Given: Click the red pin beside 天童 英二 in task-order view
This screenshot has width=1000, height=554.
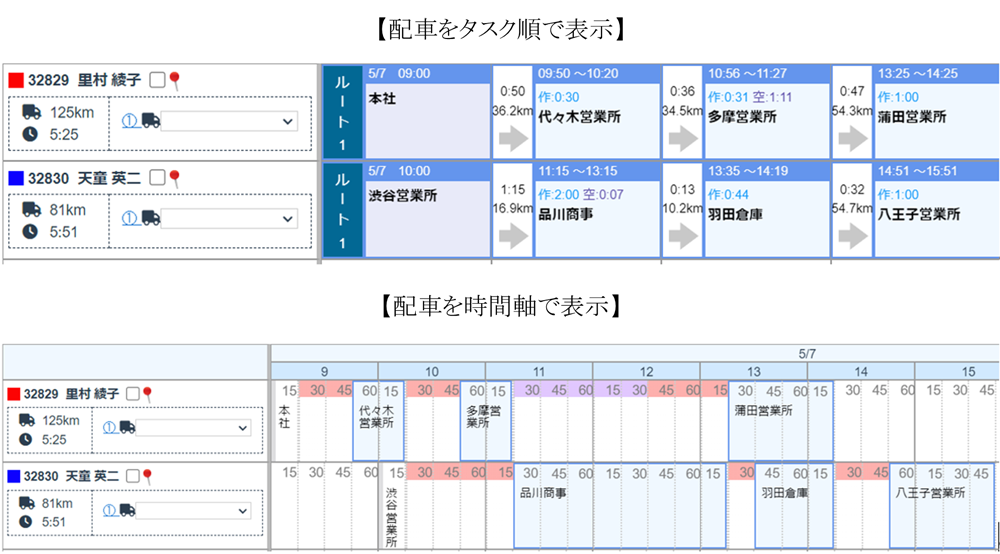Looking at the screenshot, I should [175, 178].
